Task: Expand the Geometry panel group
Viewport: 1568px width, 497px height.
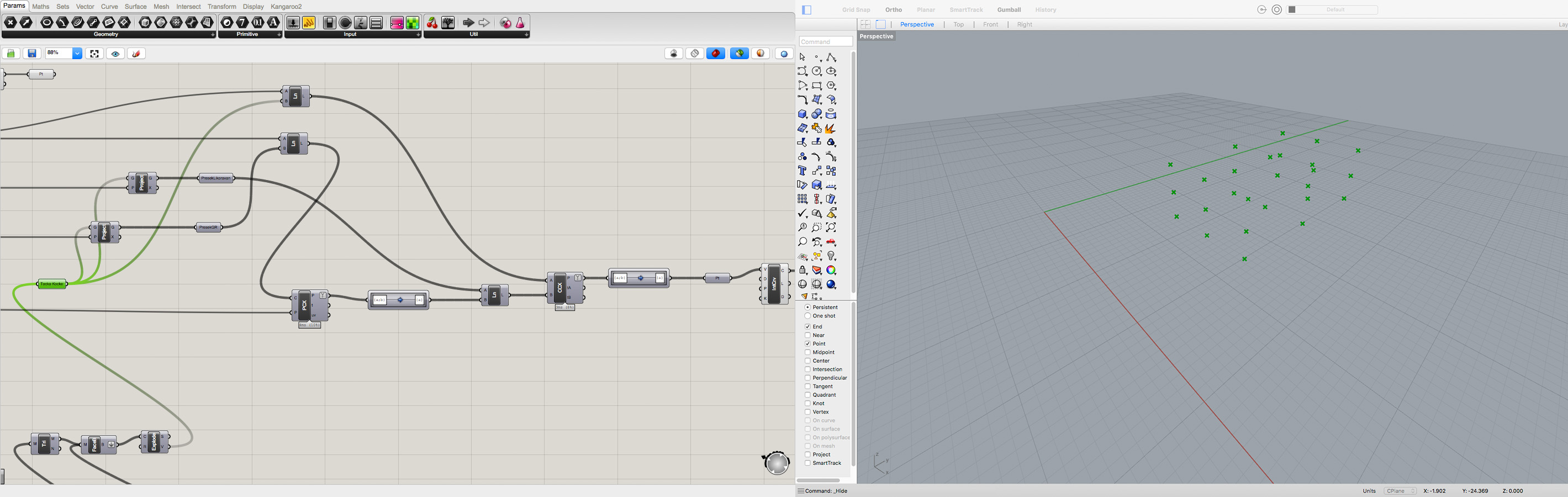Action: pyautogui.click(x=213, y=35)
